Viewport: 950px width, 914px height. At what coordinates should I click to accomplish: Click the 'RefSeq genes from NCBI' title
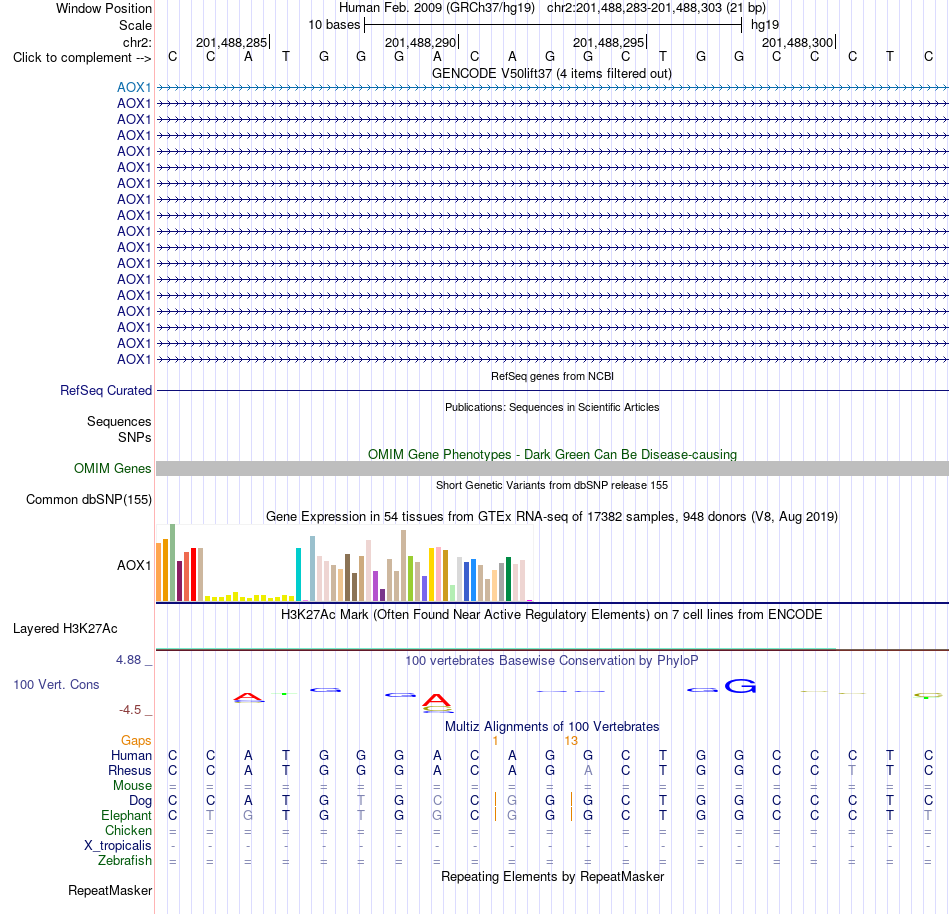pyautogui.click(x=552, y=376)
